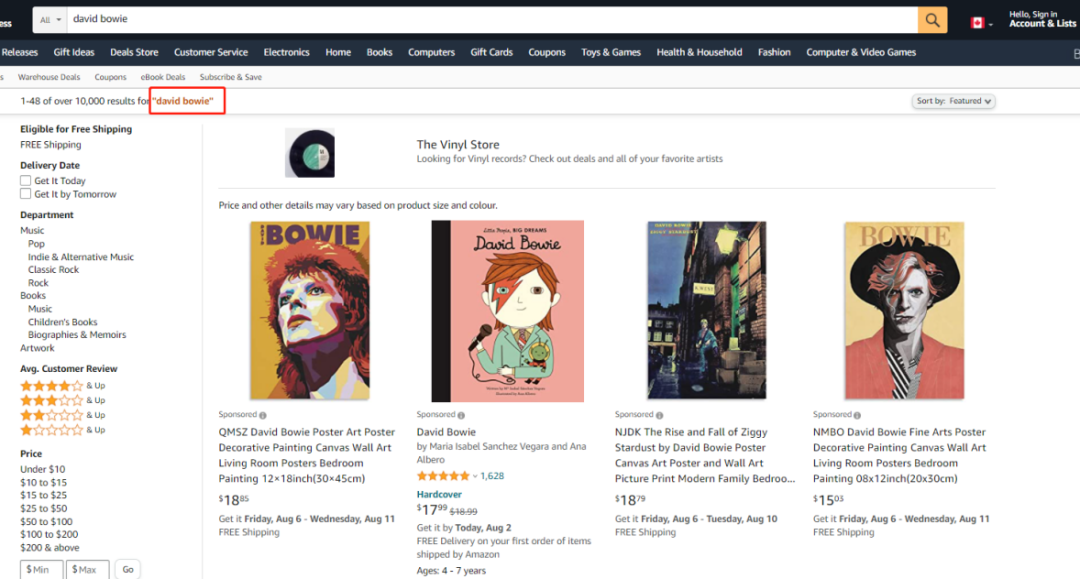This screenshot has width=1080, height=579.
Task: Open the Sort by Featured dropdown
Action: [953, 101]
